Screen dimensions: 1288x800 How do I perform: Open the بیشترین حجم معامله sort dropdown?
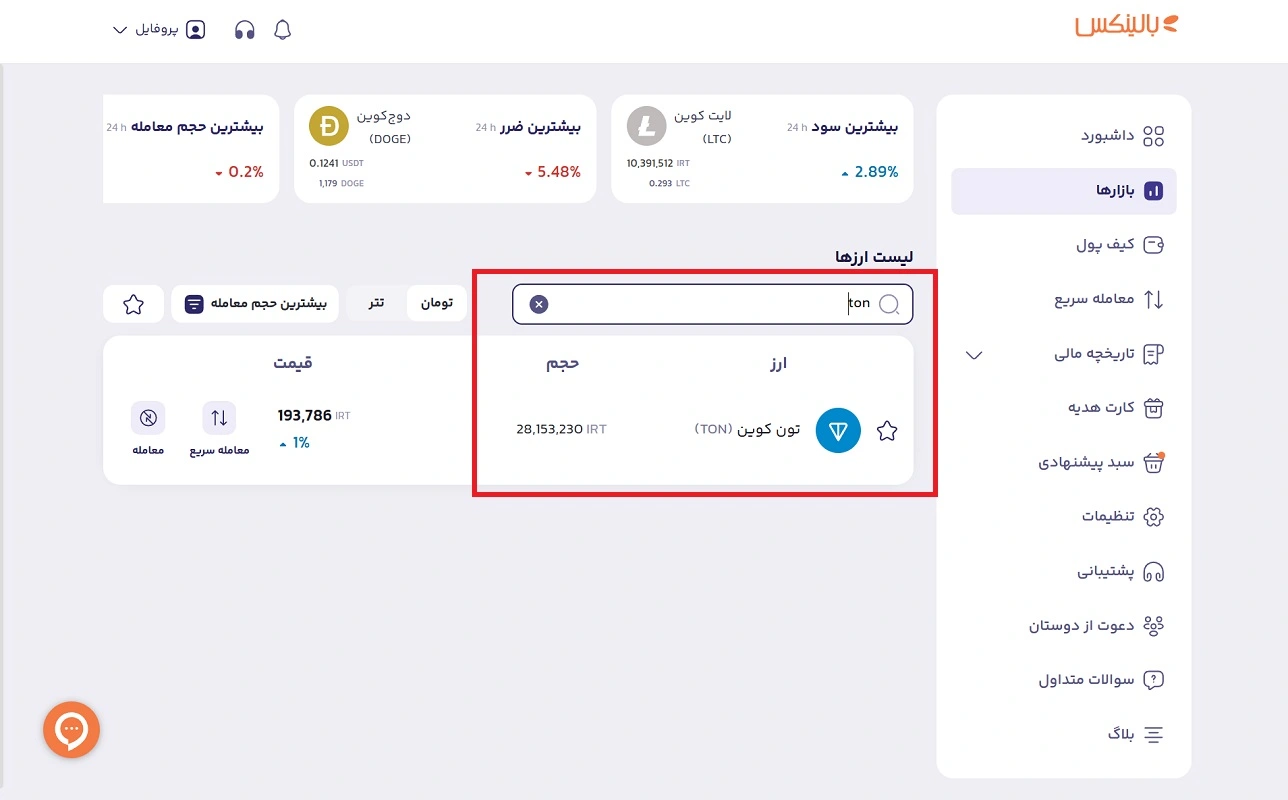click(255, 303)
